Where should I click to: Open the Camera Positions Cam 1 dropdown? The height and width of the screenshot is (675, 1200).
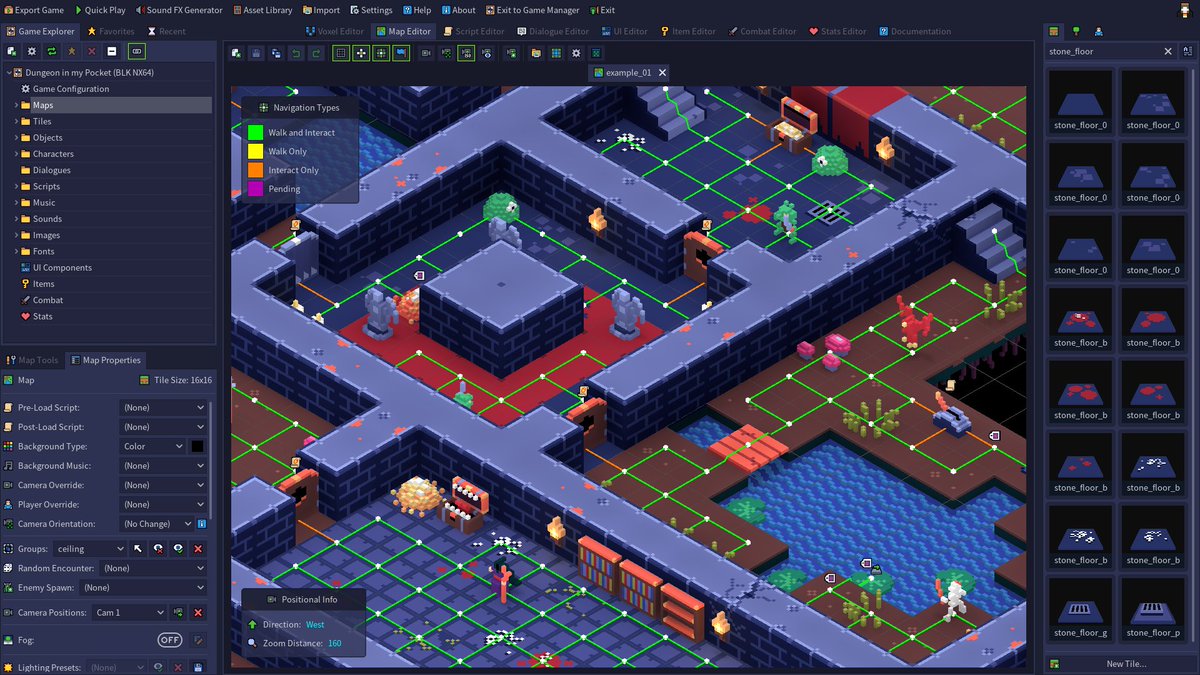pyautogui.click(x=129, y=613)
